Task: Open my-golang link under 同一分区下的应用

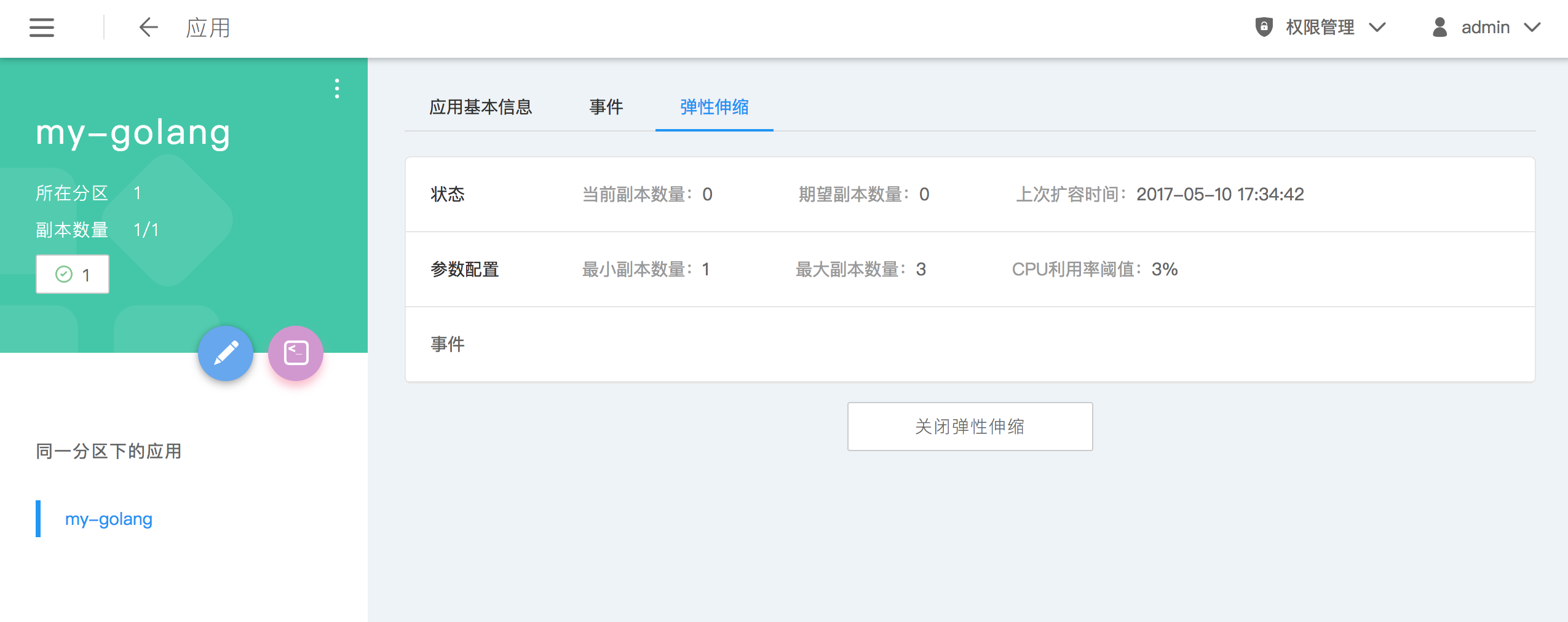Action: point(109,519)
